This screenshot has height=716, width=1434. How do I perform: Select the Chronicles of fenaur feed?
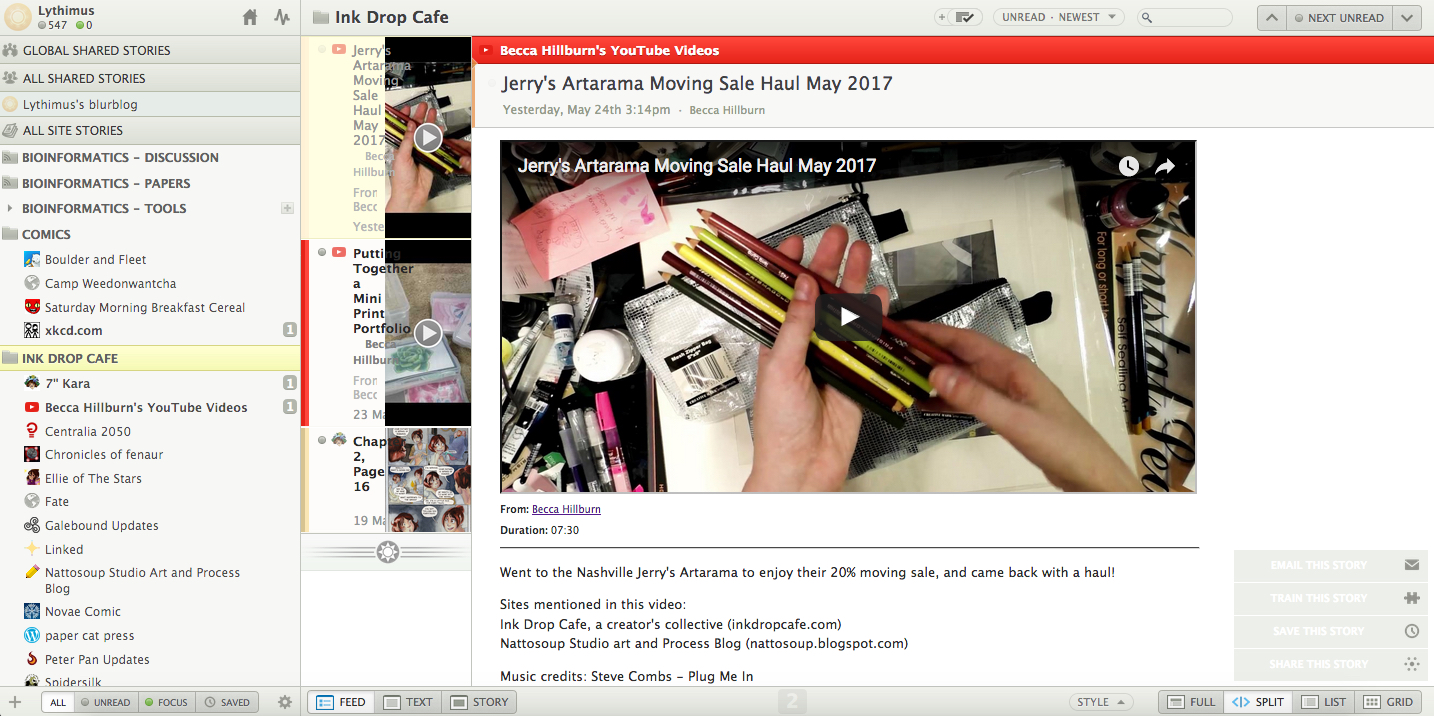pos(104,454)
